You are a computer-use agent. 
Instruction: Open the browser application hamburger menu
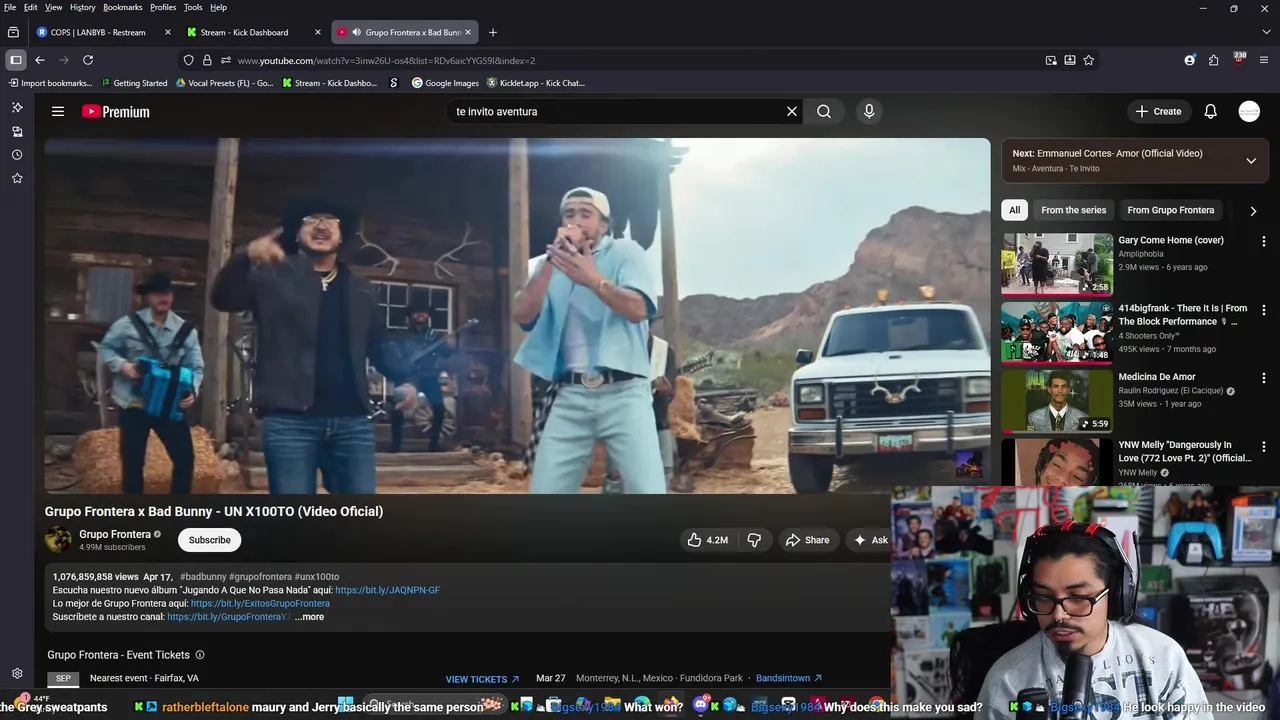coord(1264,60)
